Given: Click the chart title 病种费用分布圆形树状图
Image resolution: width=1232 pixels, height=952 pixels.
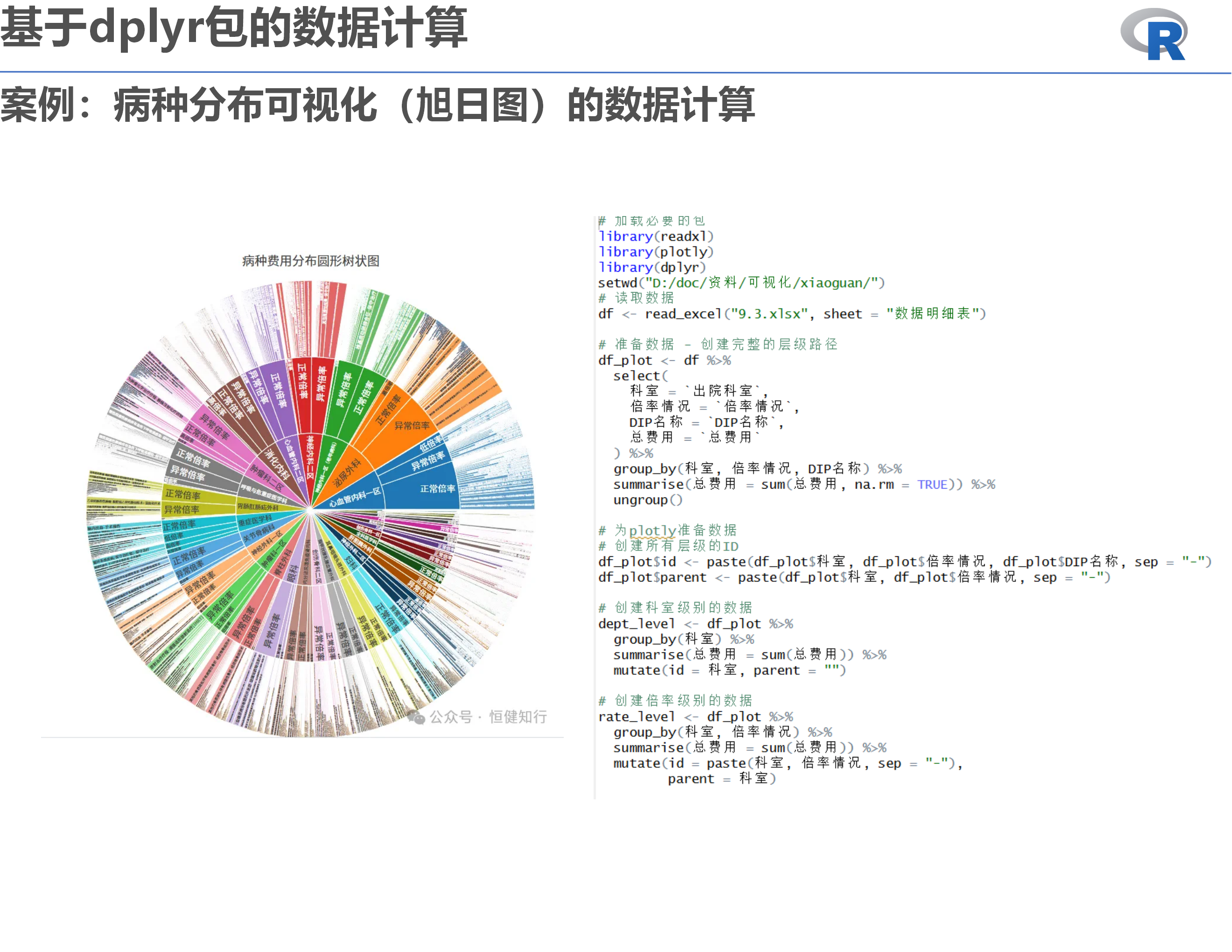Looking at the screenshot, I should 310,260.
